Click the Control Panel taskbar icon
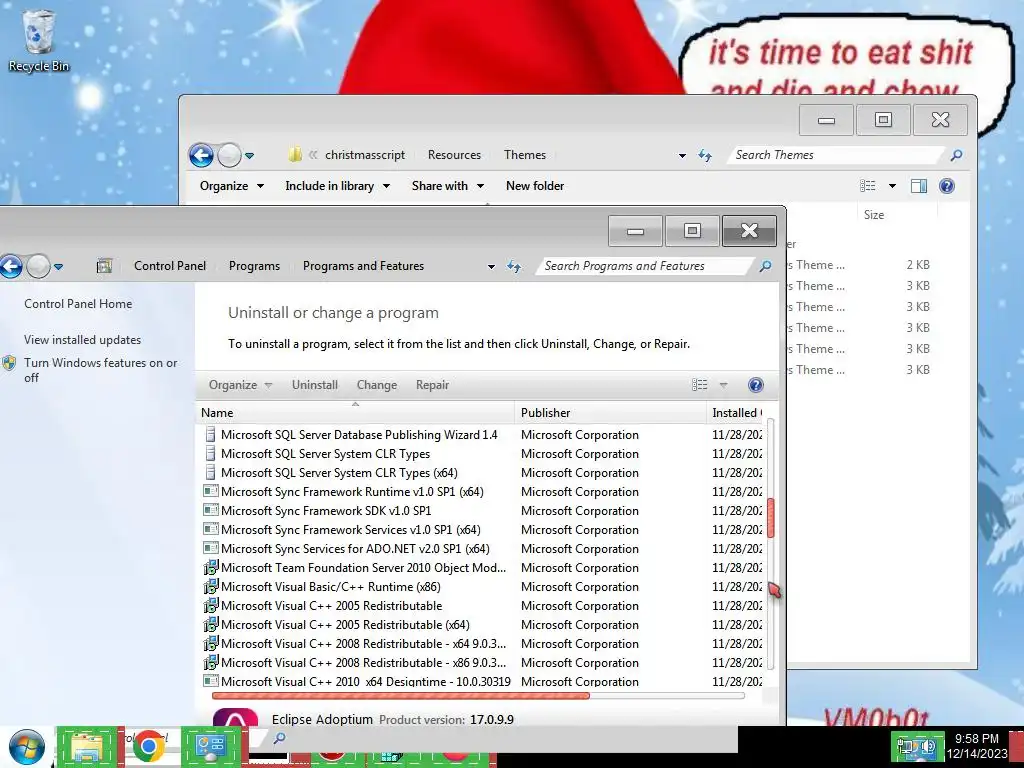 [x=210, y=747]
